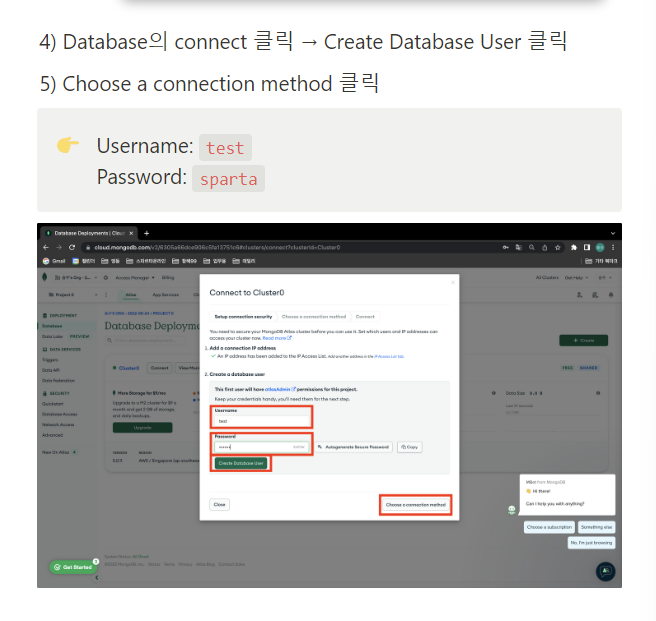Click the green Create button
The image size is (656, 621).
point(584,341)
